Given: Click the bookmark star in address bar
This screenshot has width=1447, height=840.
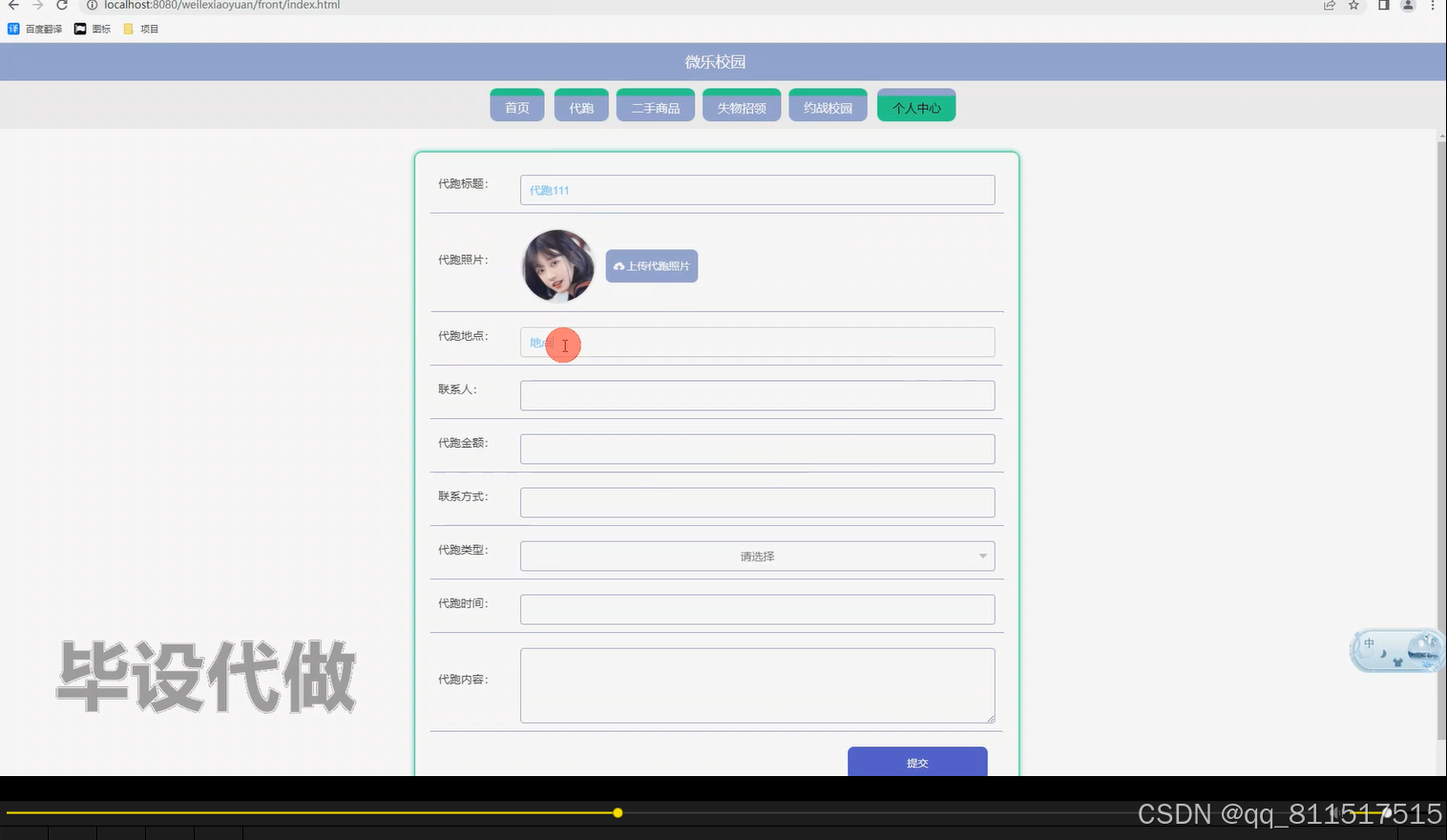Looking at the screenshot, I should coord(1353,6).
